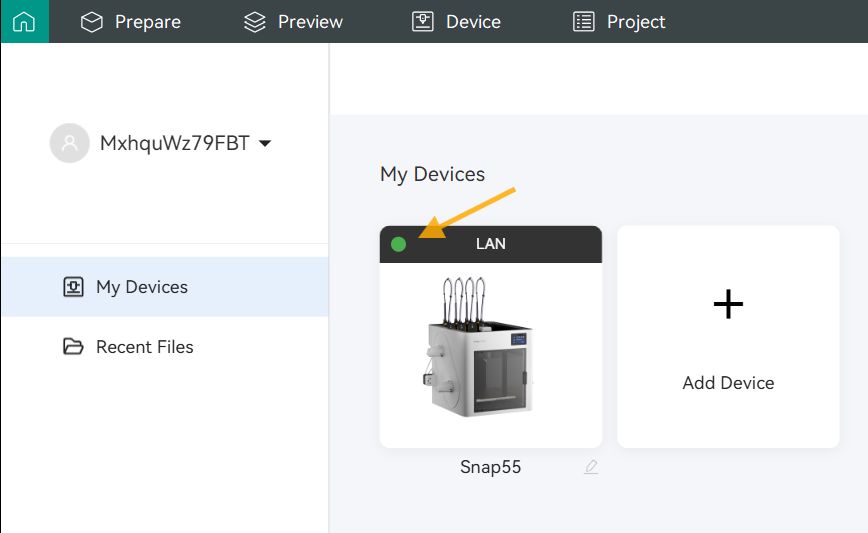Go to the Project tab
868x533 pixels.
click(636, 22)
